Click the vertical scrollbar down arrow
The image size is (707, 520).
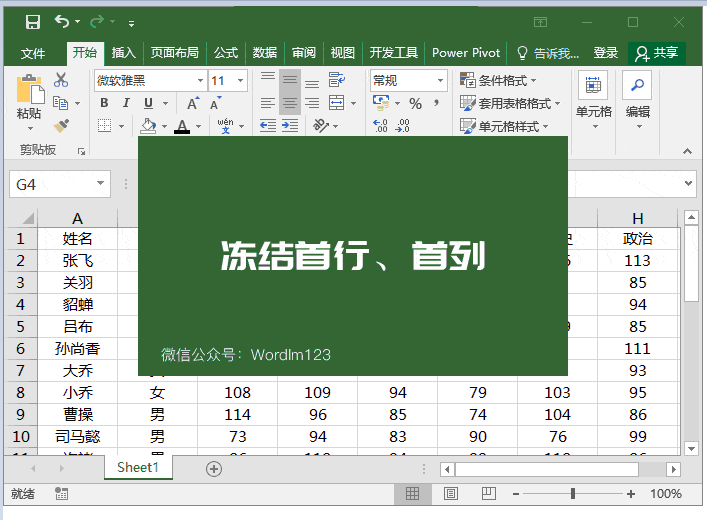(691, 448)
